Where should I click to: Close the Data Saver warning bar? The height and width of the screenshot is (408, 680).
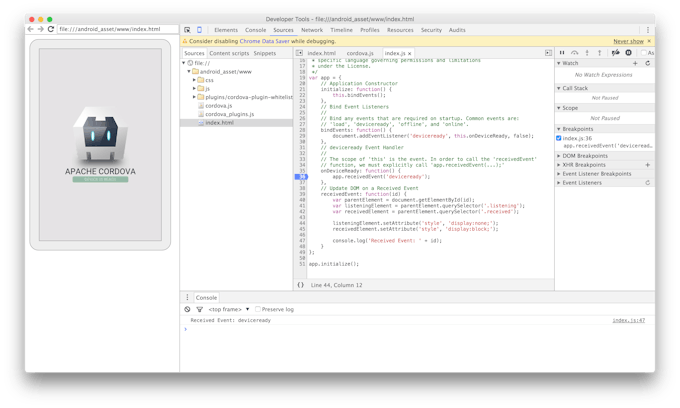click(x=649, y=41)
